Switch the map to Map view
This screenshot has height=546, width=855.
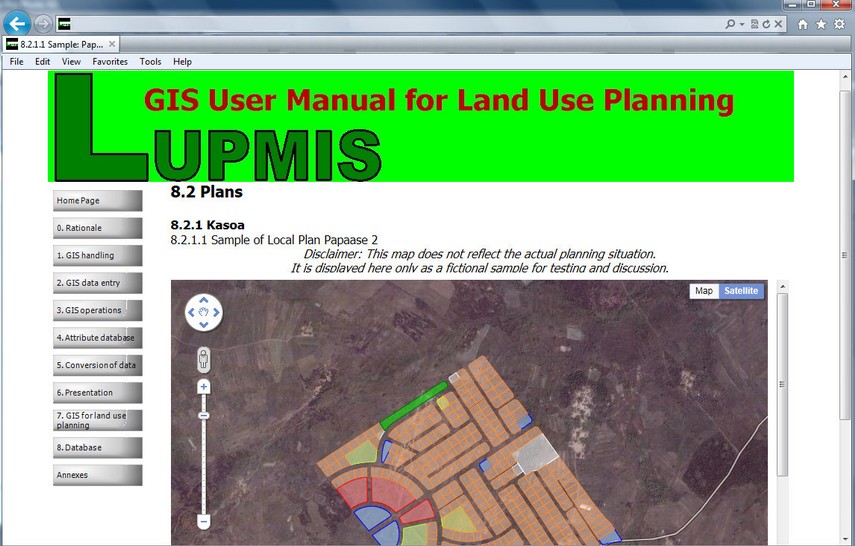click(704, 291)
